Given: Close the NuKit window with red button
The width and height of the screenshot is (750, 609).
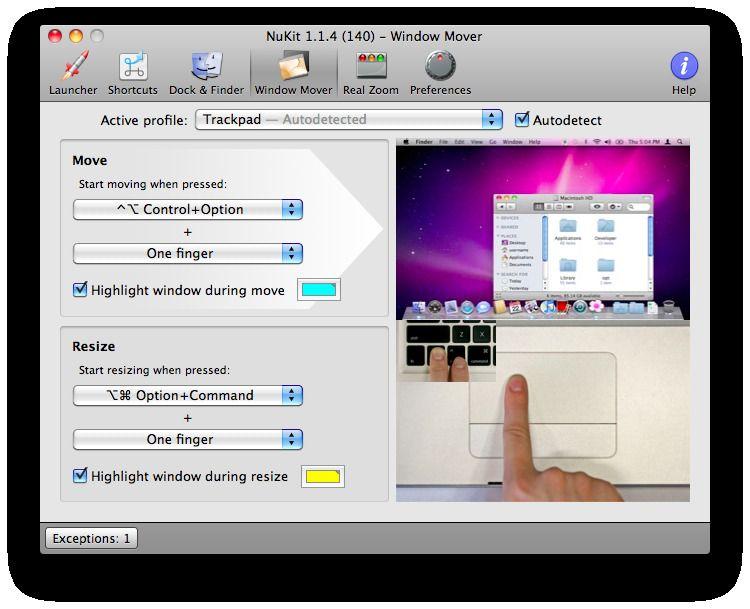Looking at the screenshot, I should [55, 36].
